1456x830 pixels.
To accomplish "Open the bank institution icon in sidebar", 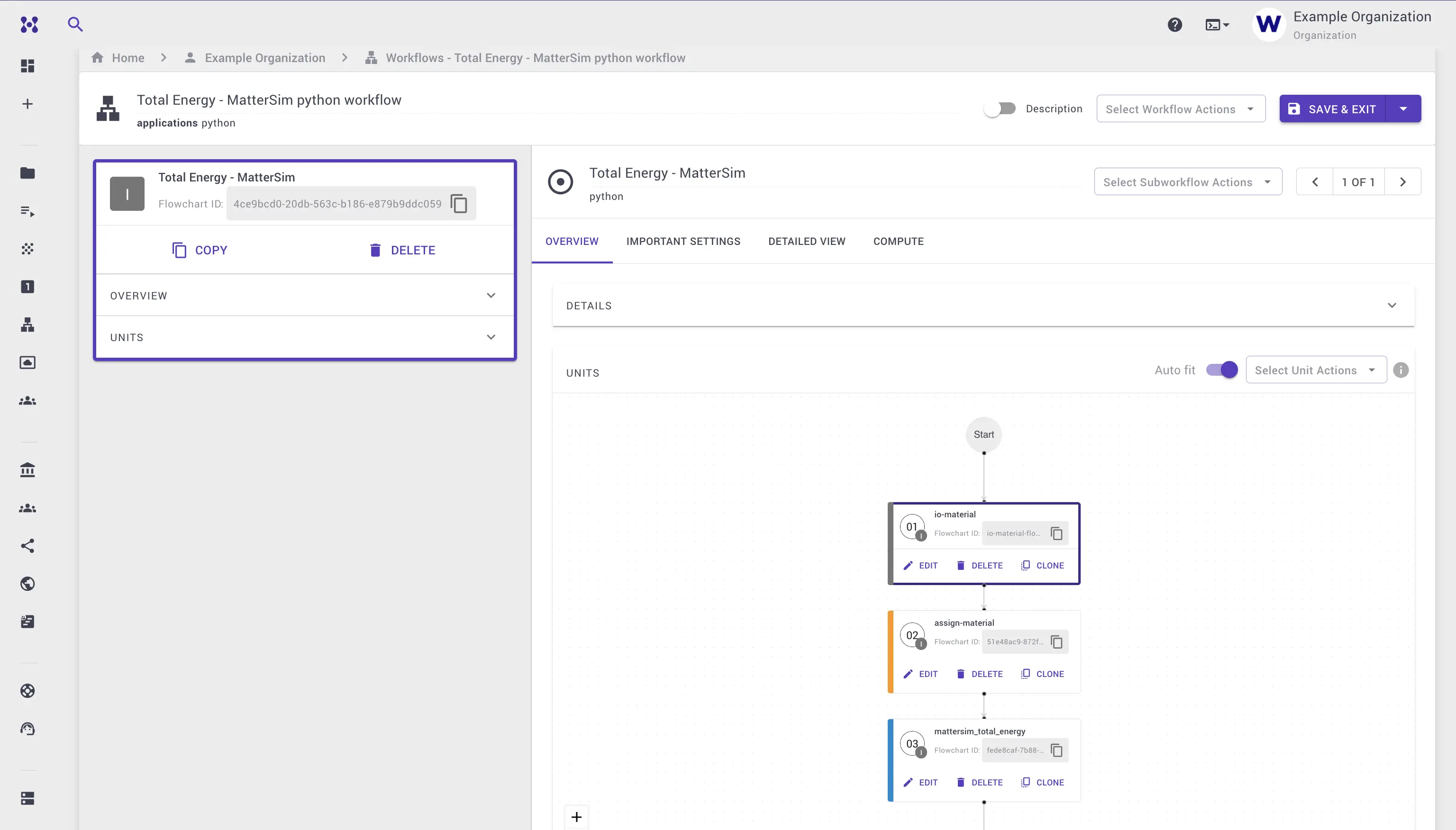I will point(27,470).
